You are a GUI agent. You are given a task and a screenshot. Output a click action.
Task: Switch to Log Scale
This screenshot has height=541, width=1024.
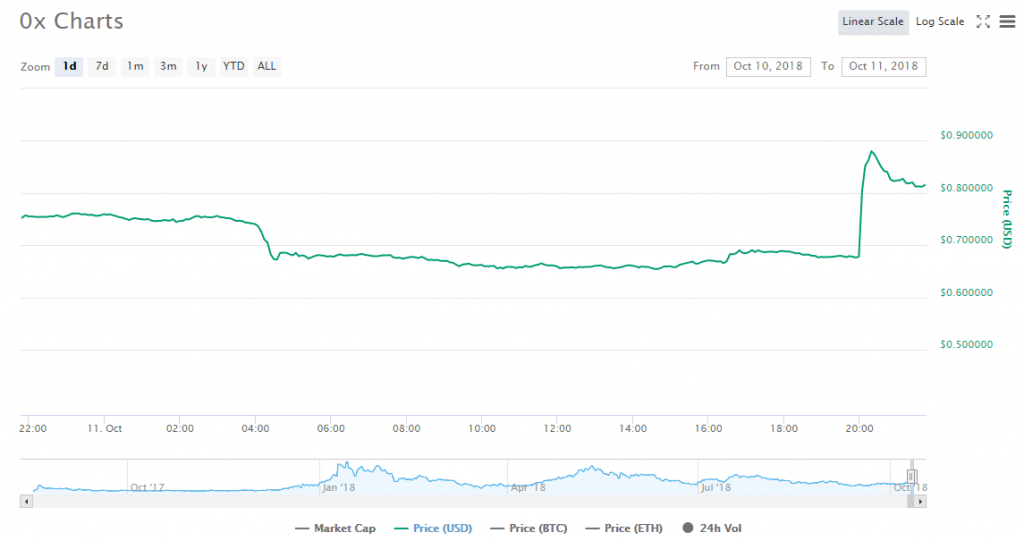coord(939,21)
